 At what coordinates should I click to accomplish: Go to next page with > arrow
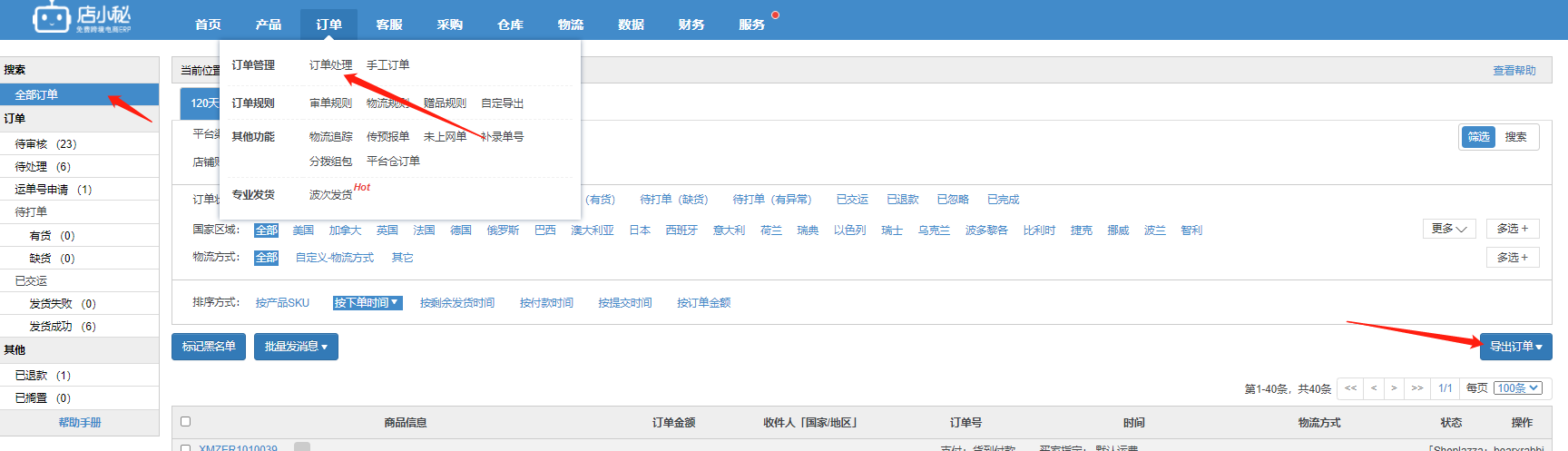1394,388
